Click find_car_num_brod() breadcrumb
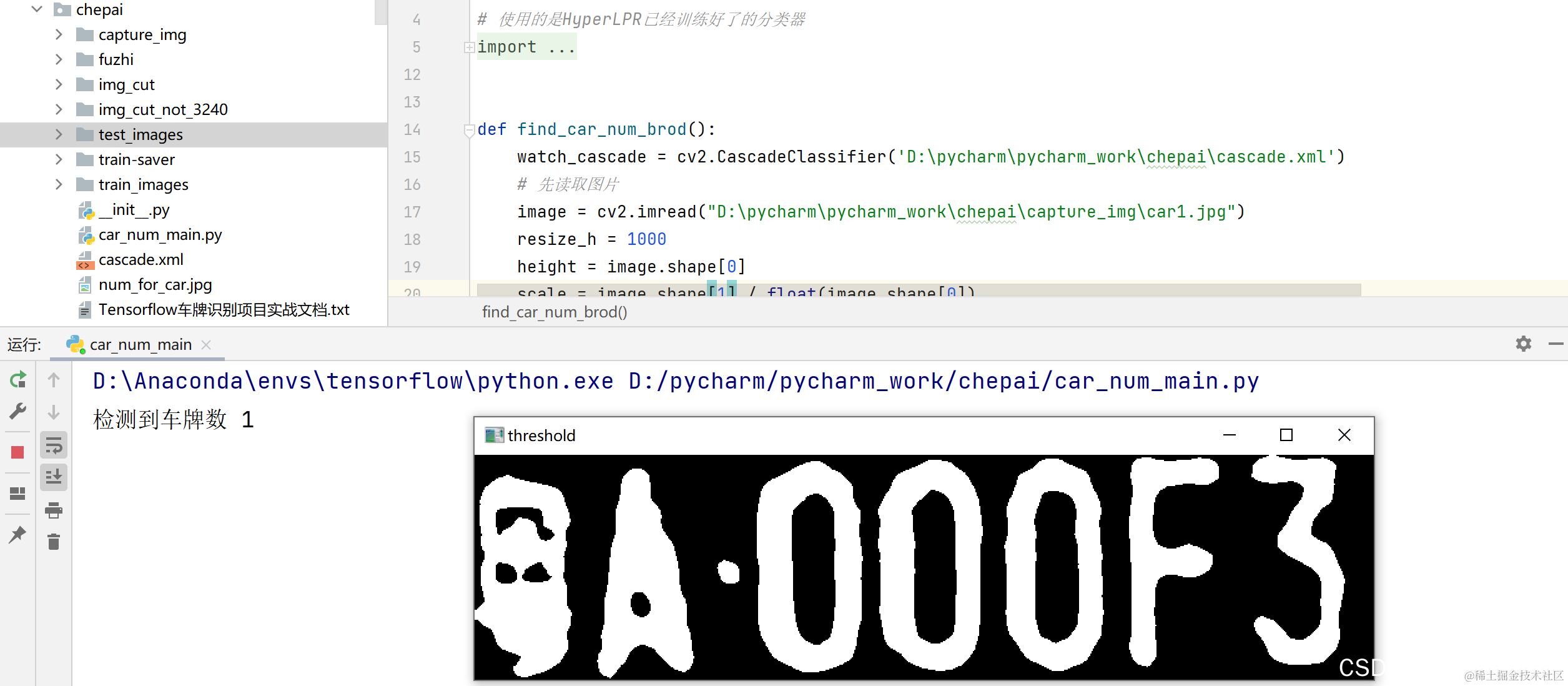1568x686 pixels. click(555, 312)
